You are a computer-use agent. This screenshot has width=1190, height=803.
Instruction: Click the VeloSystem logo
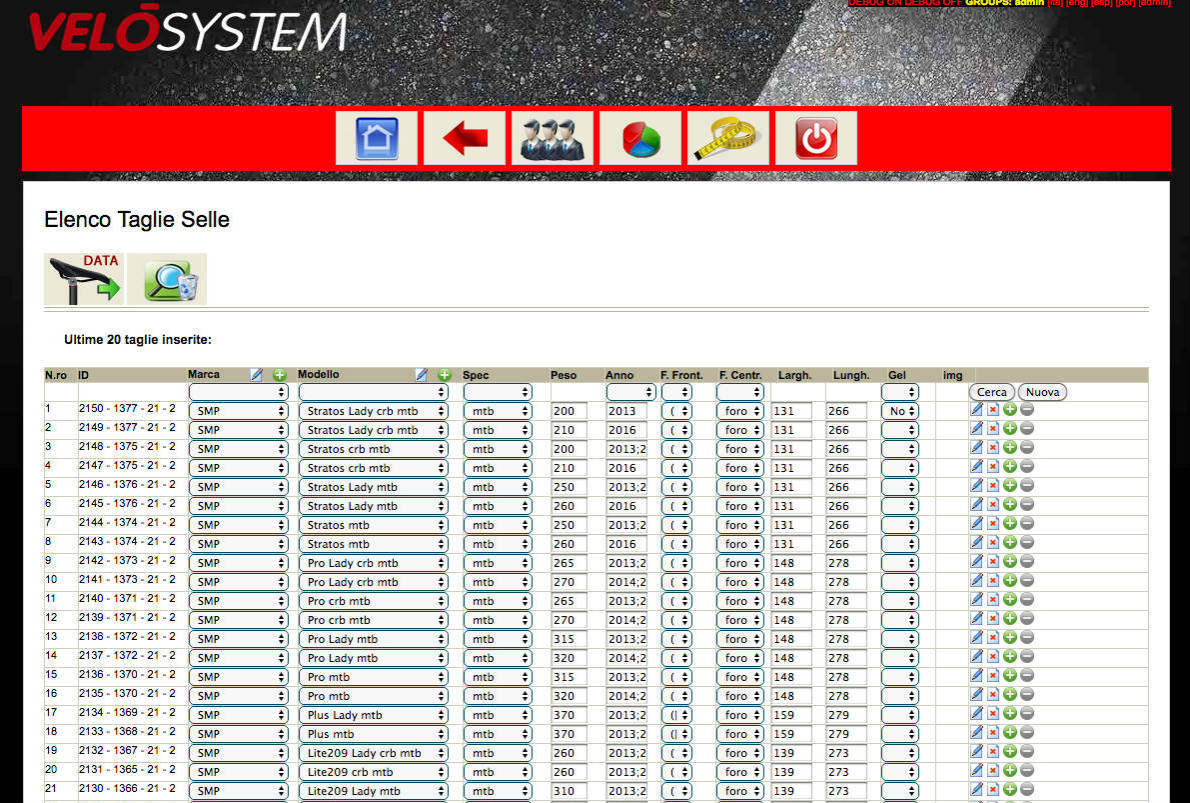[187, 30]
